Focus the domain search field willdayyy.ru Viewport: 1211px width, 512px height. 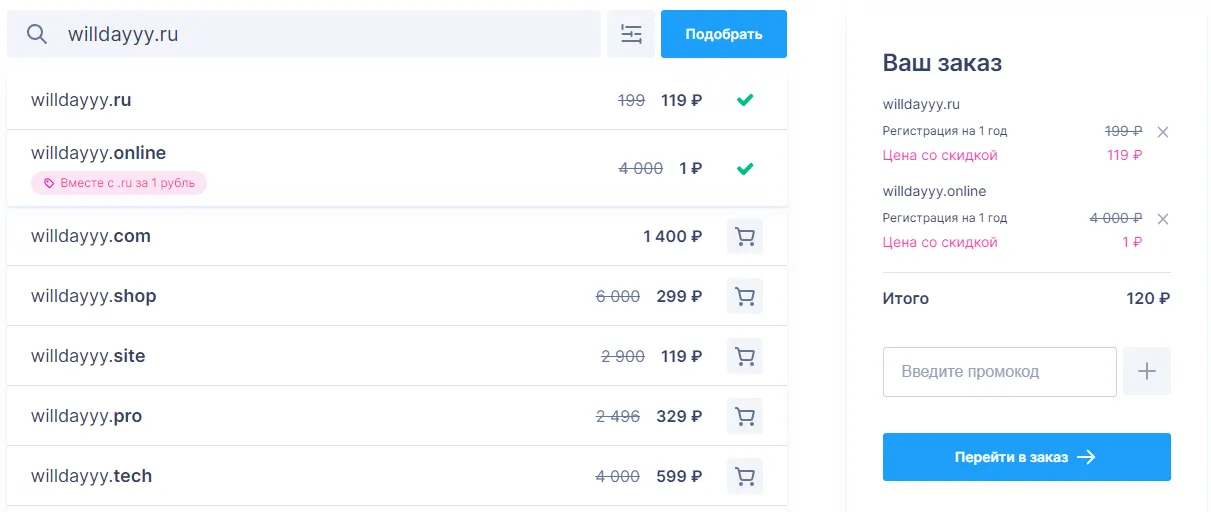tap(304, 34)
